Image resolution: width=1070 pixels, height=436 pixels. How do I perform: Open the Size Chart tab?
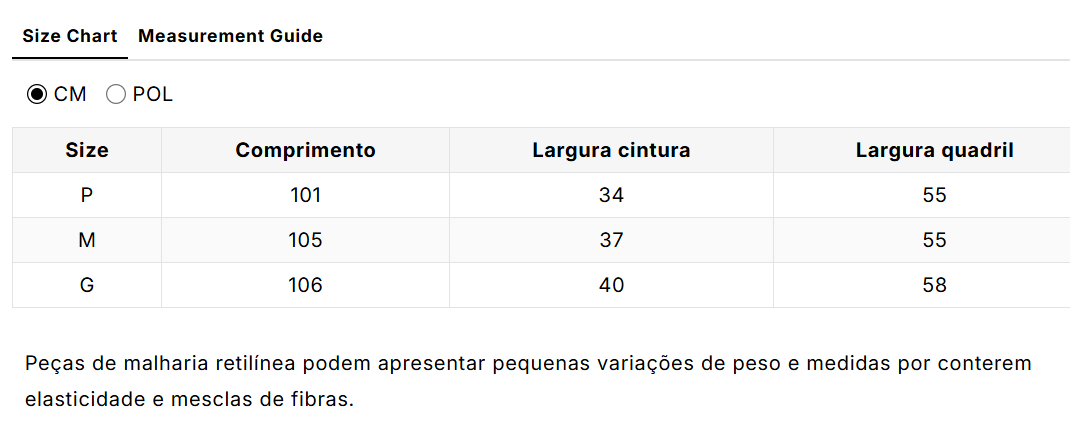click(x=70, y=36)
